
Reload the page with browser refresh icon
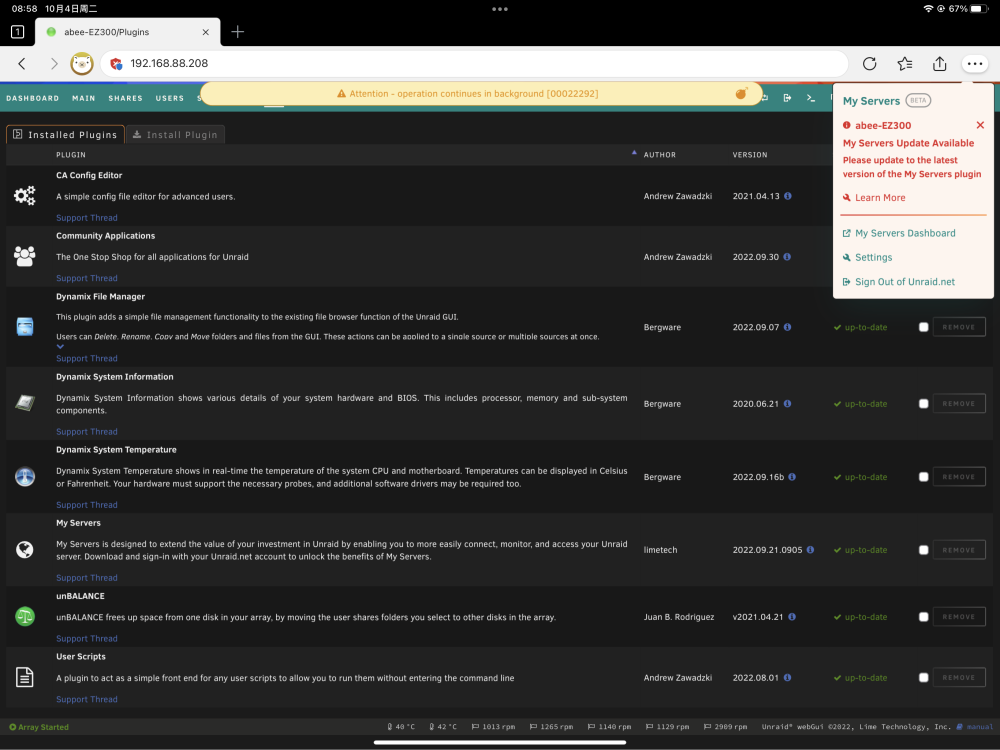(869, 63)
